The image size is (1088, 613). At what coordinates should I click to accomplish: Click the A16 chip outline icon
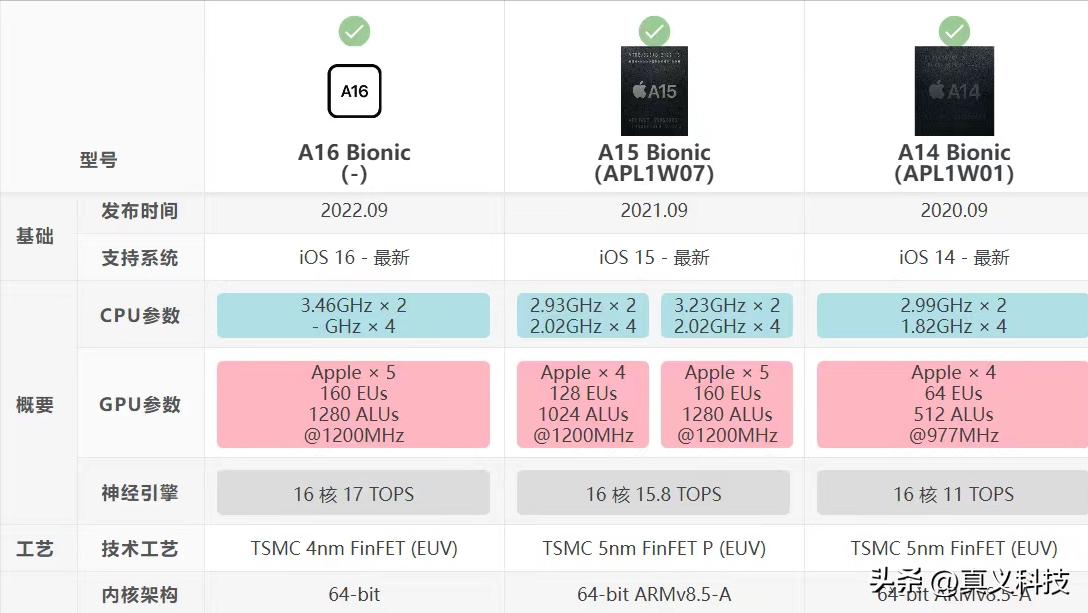coord(354,91)
